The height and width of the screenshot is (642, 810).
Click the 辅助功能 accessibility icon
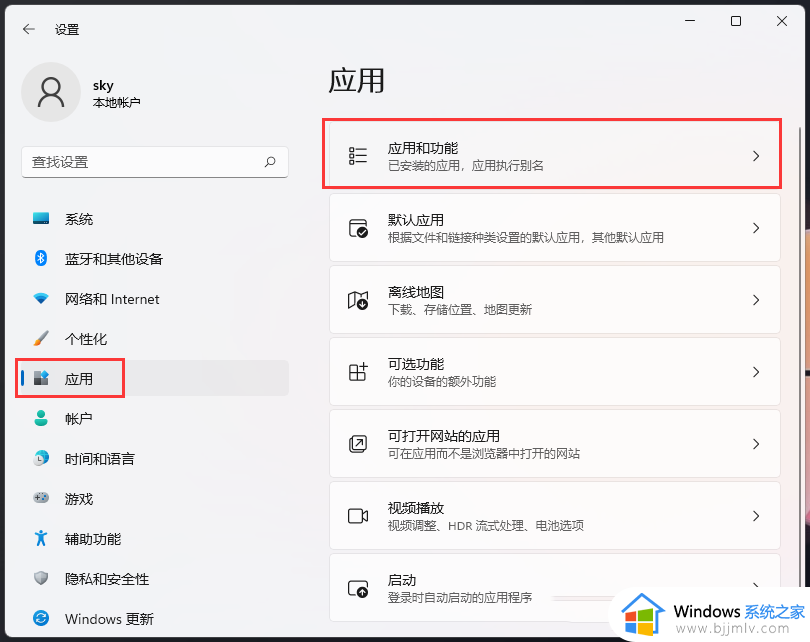41,538
